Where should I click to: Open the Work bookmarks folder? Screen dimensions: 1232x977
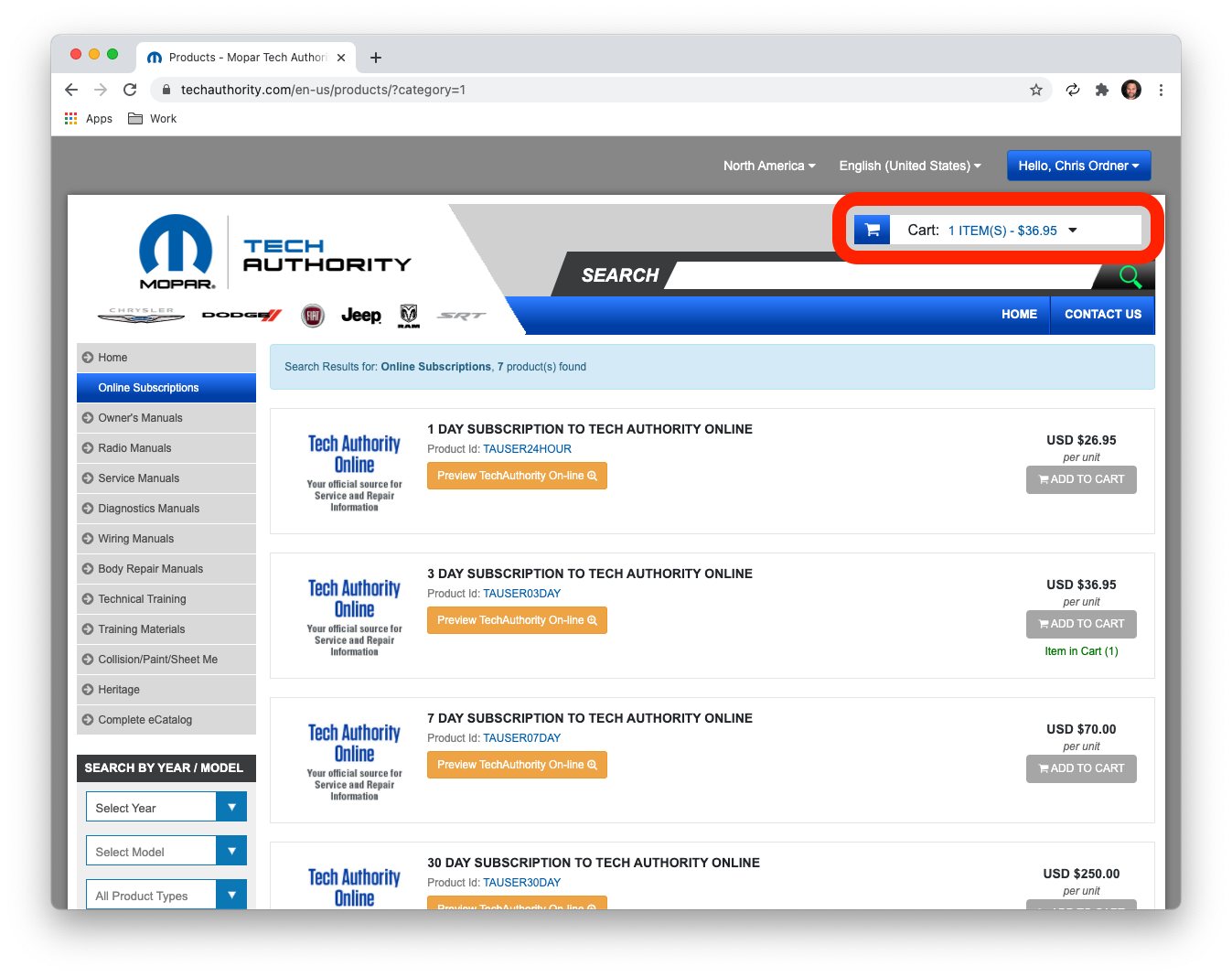153,119
